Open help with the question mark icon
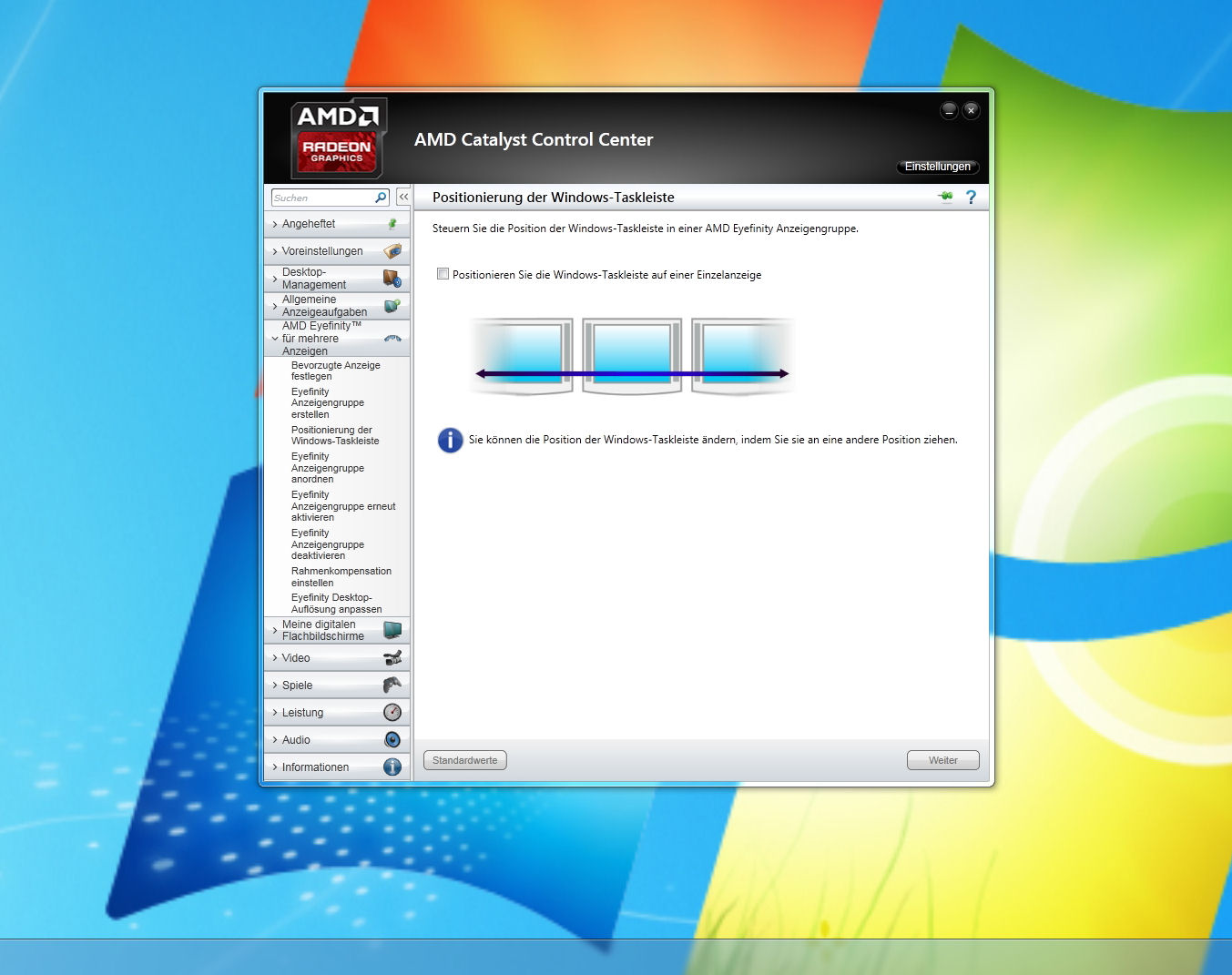1232x975 pixels. (971, 197)
